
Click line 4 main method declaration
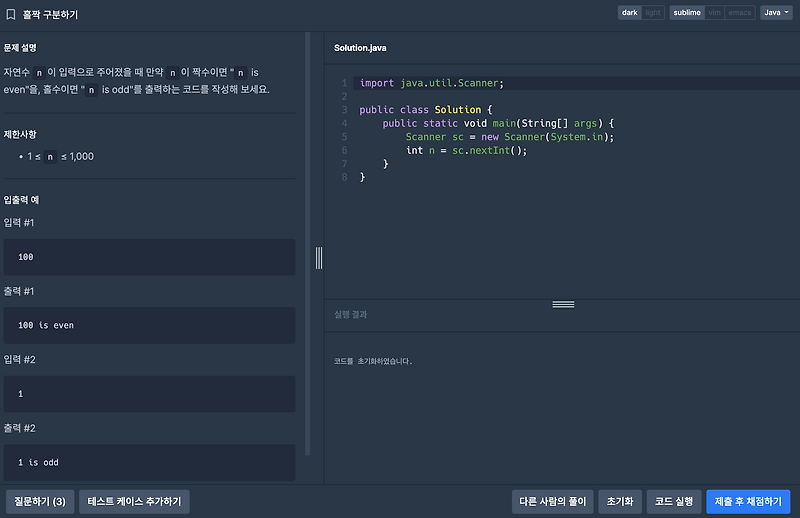point(498,124)
